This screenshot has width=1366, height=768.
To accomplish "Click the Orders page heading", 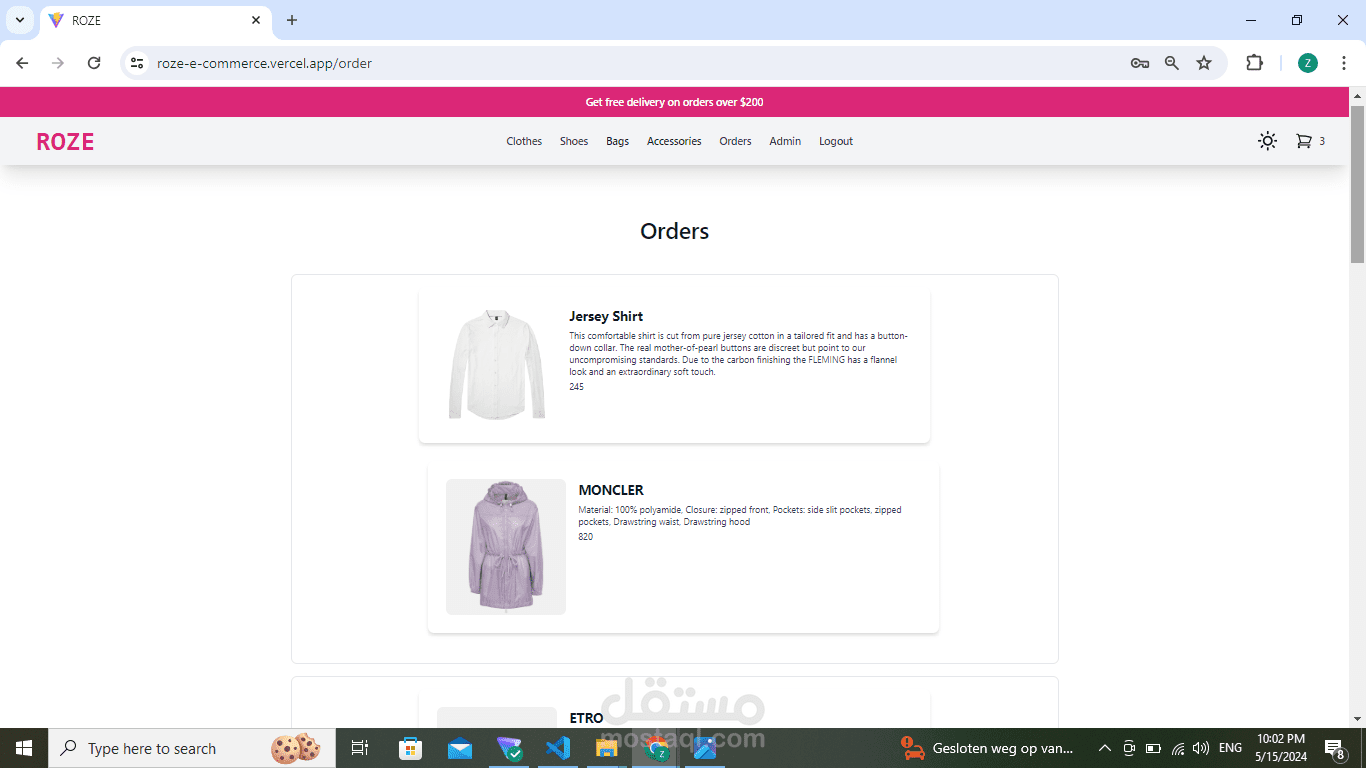I will coord(675,231).
